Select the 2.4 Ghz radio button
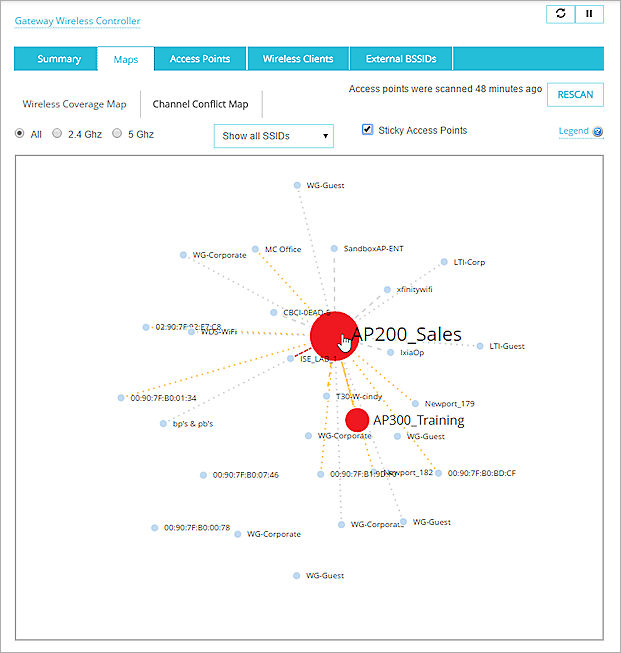Image resolution: width=621 pixels, height=653 pixels. [x=57, y=133]
